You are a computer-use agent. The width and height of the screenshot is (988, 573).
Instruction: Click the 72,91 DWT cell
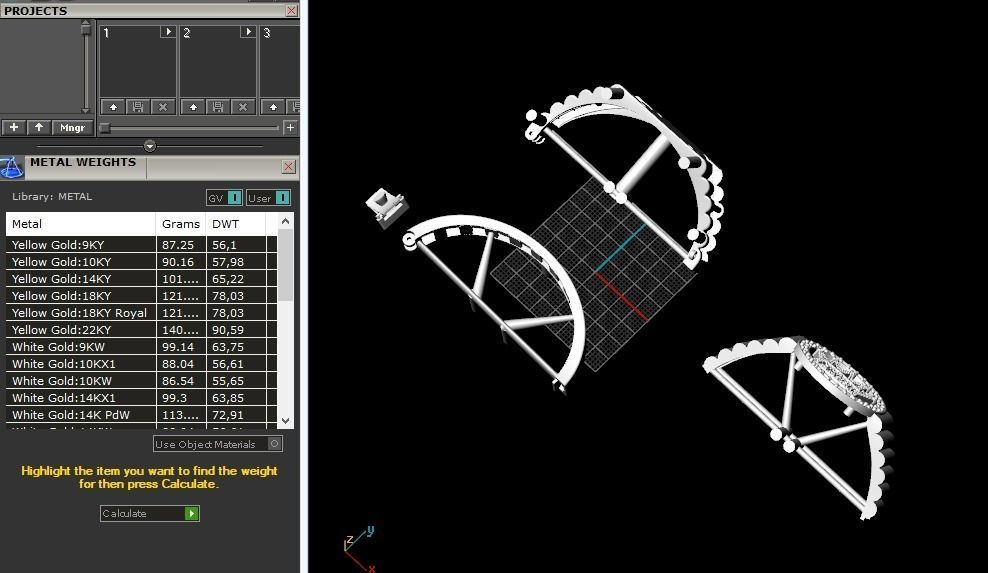tap(236, 415)
